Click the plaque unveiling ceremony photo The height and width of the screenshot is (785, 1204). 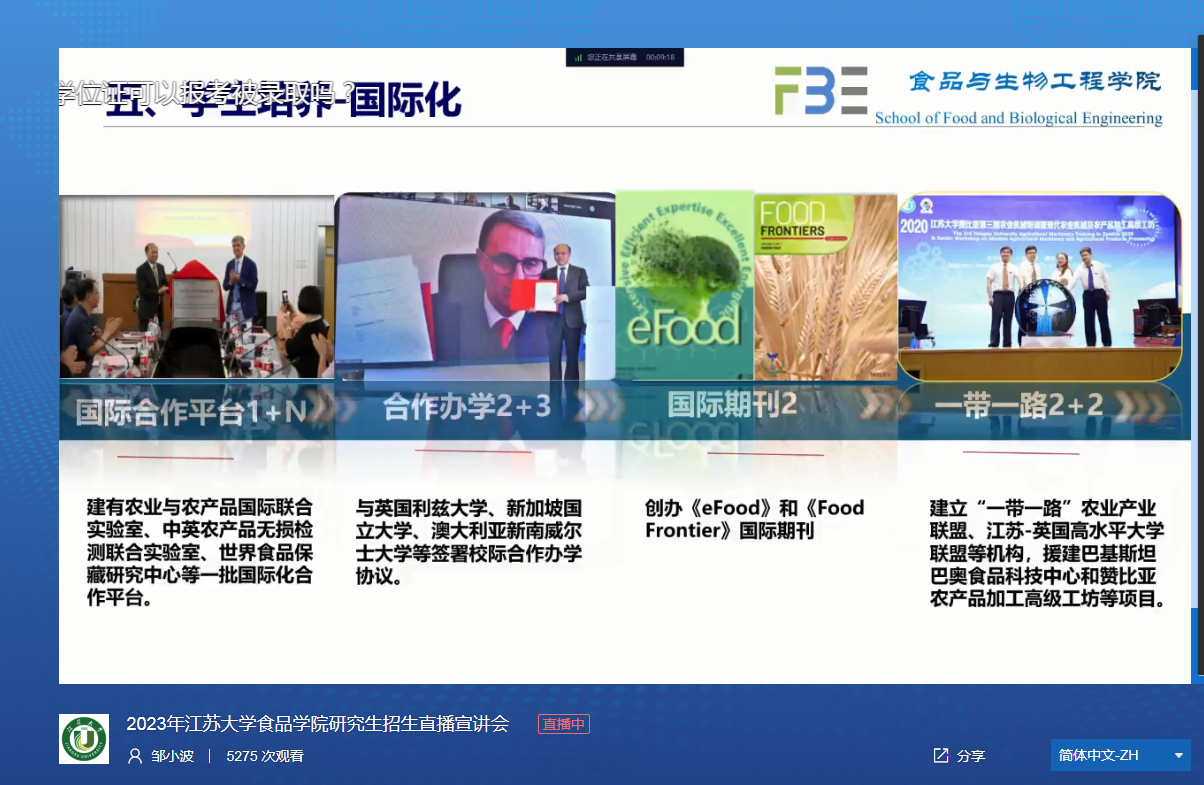196,287
